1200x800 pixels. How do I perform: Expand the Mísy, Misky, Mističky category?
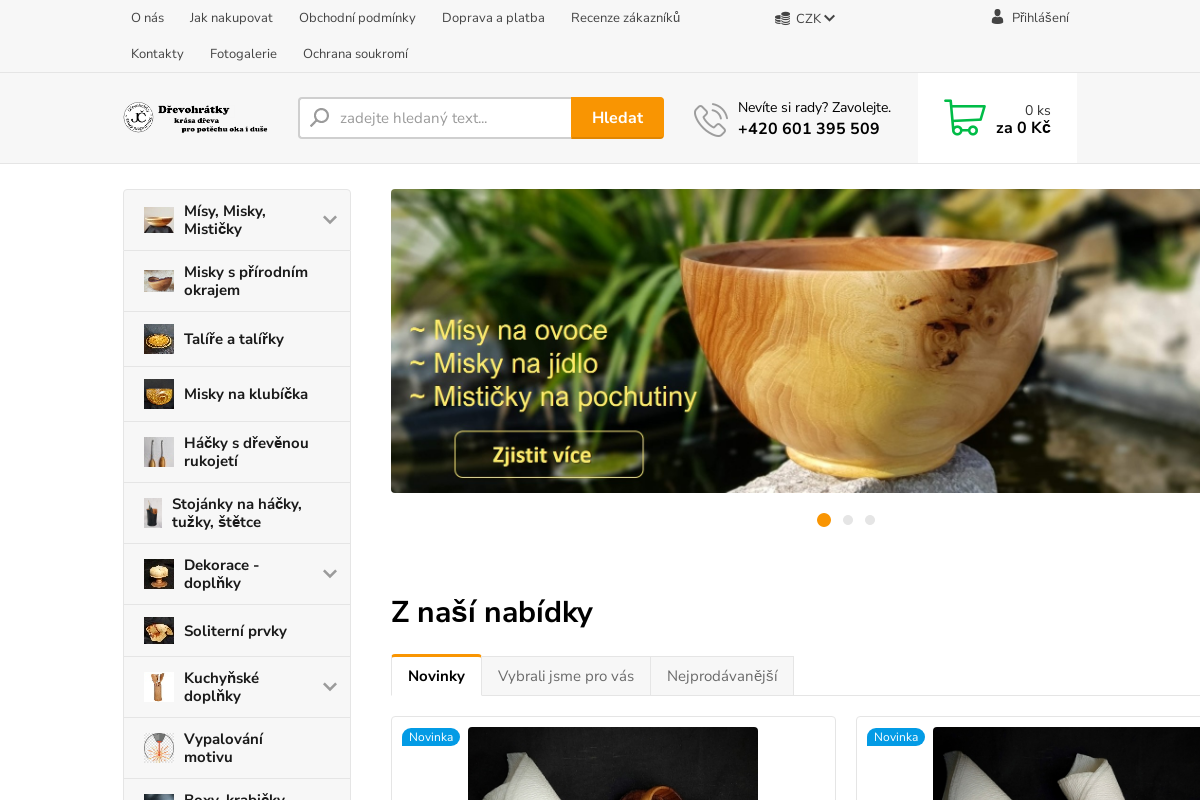click(x=330, y=220)
